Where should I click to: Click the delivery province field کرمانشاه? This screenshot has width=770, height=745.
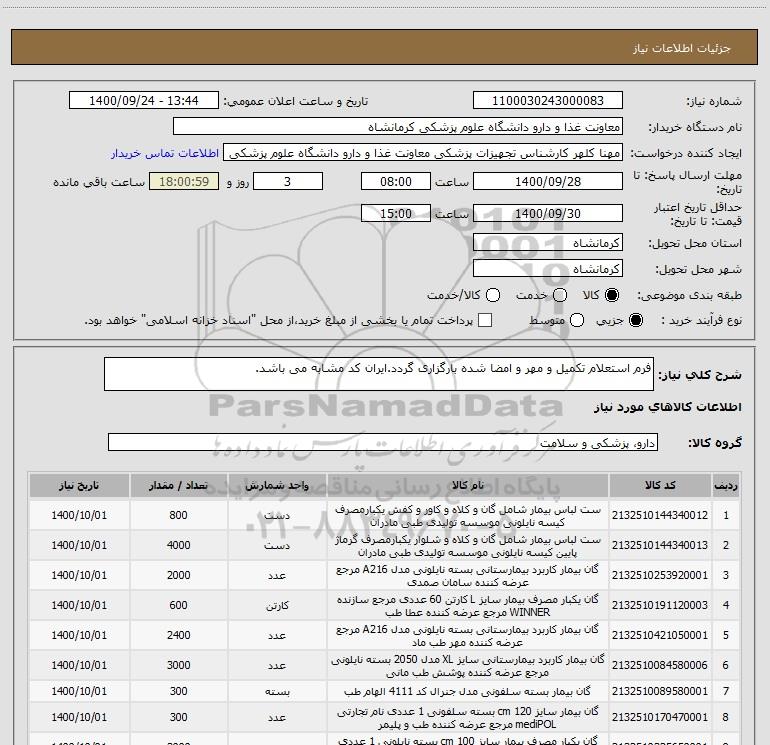[548, 242]
